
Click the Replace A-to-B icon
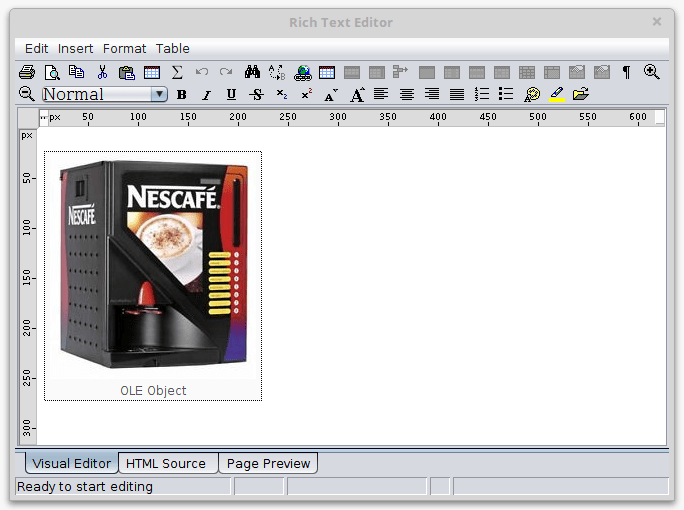point(277,72)
